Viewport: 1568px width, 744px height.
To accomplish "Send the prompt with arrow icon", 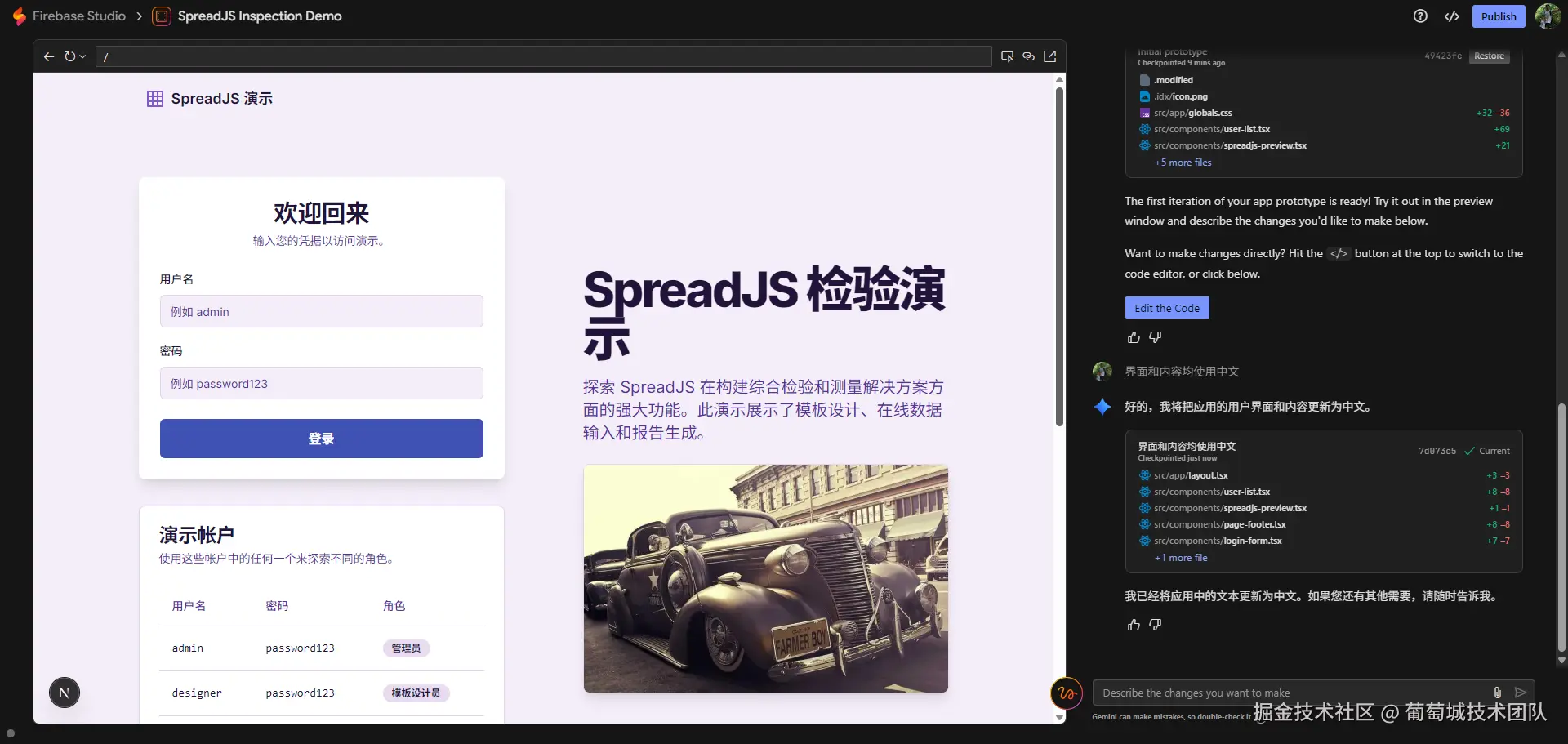I will click(1521, 693).
